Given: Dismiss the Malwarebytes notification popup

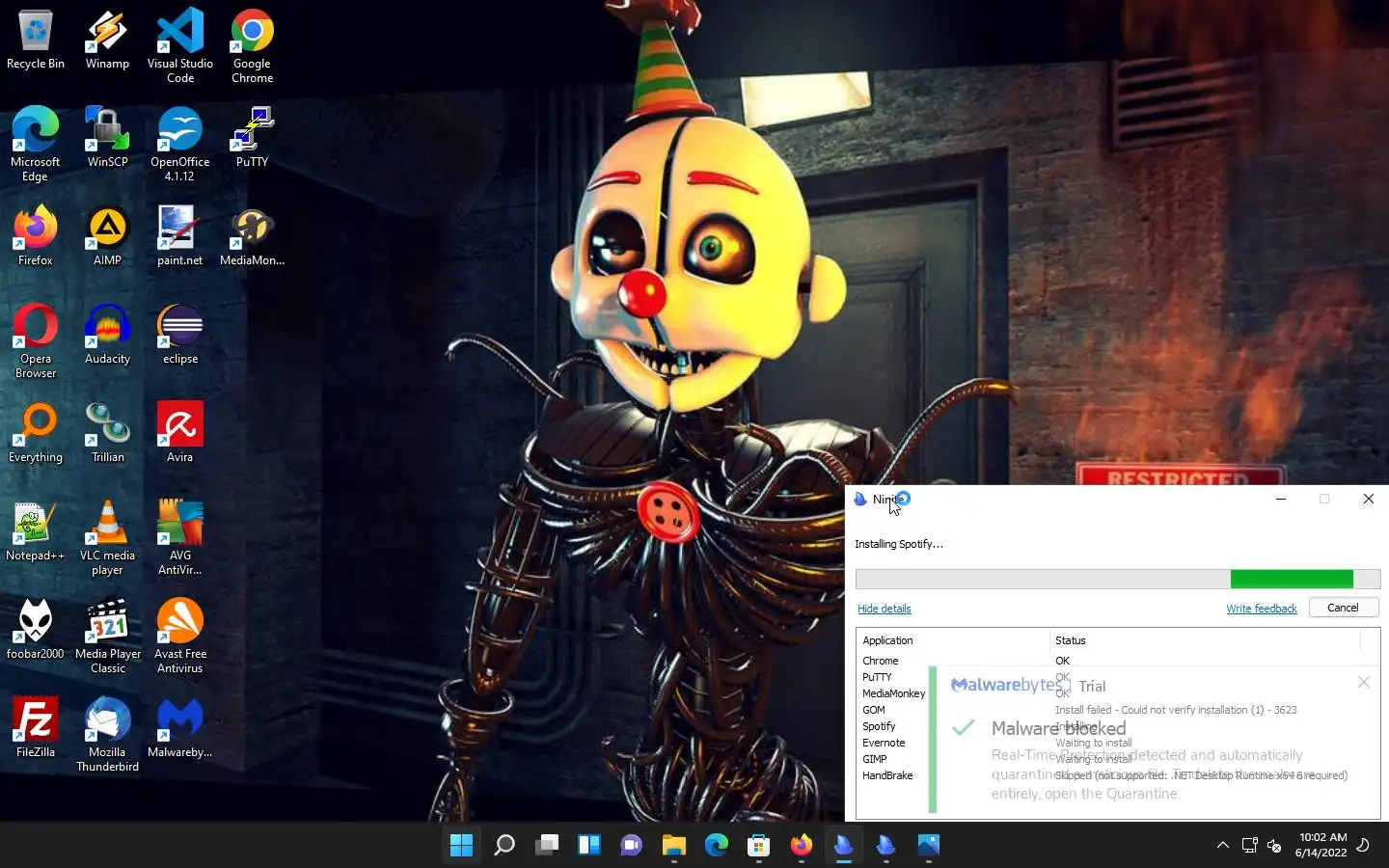Looking at the screenshot, I should tap(1363, 682).
